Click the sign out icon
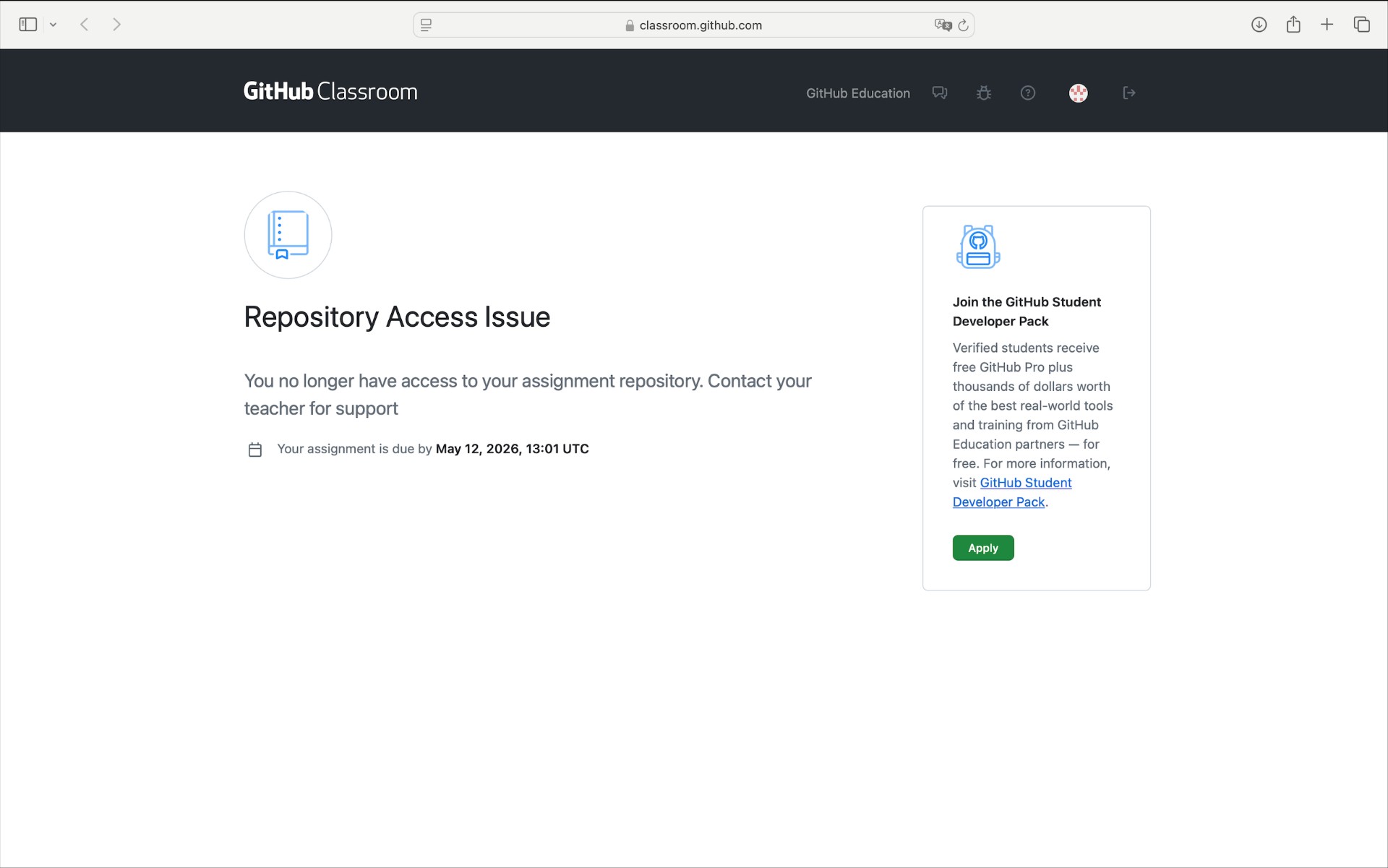The height and width of the screenshot is (868, 1388). [x=1128, y=93]
